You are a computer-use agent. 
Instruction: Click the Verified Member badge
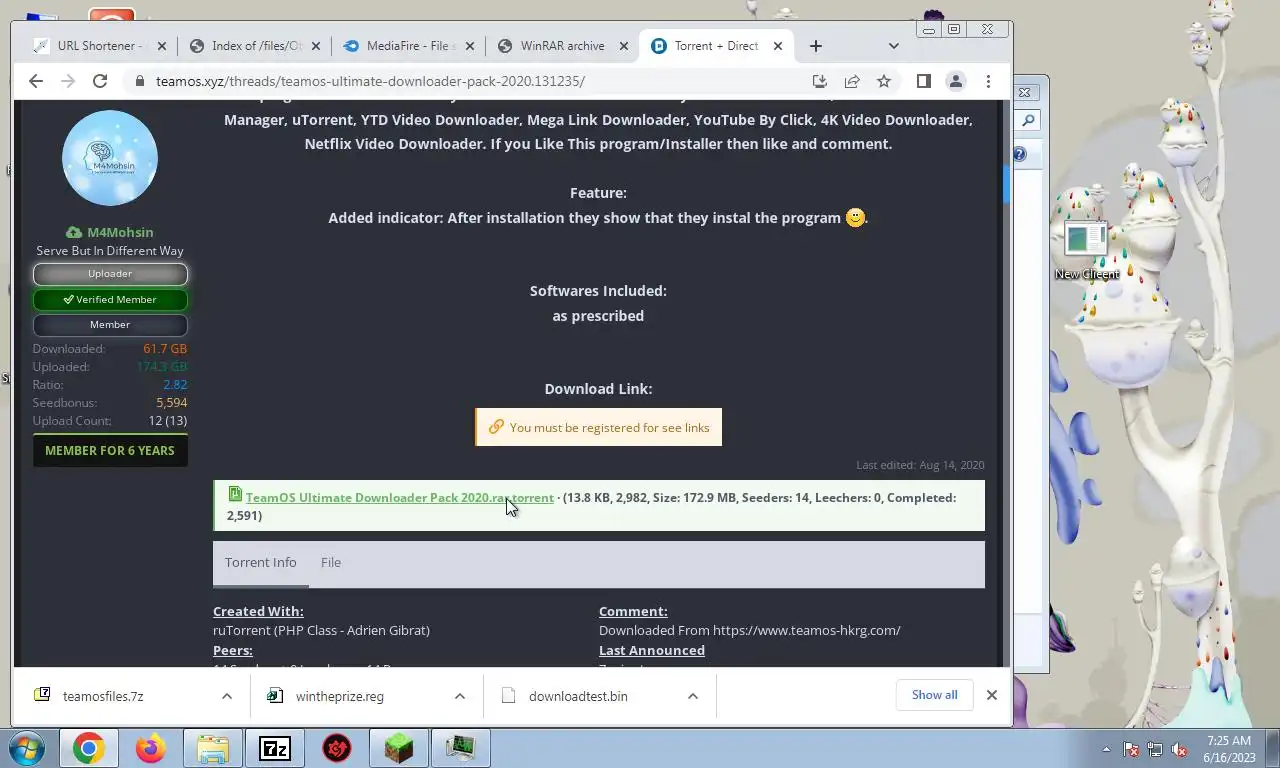[110, 299]
